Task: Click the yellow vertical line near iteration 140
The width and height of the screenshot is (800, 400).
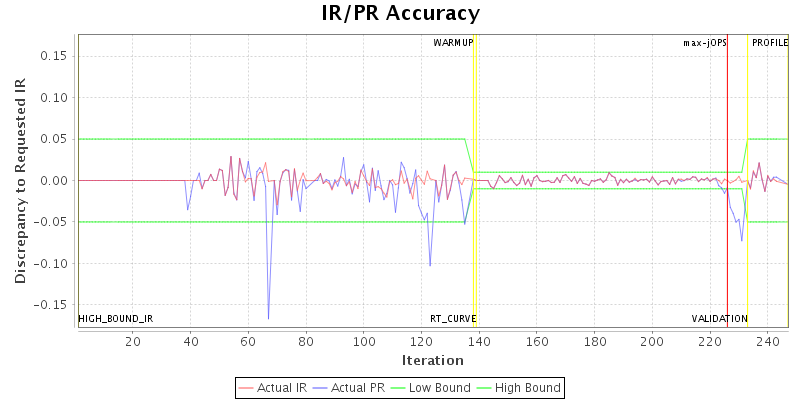Action: click(476, 180)
